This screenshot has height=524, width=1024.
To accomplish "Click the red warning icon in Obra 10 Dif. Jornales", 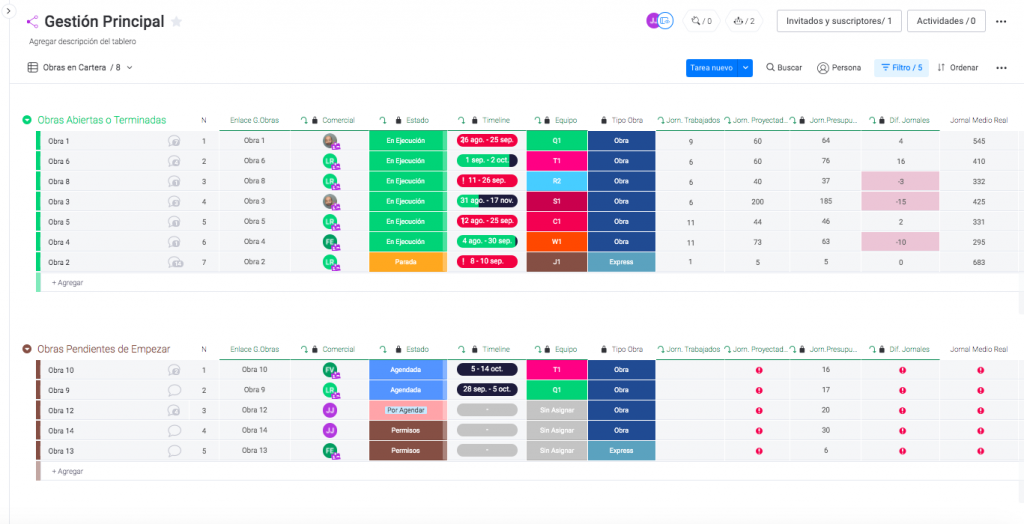I will click(902, 370).
